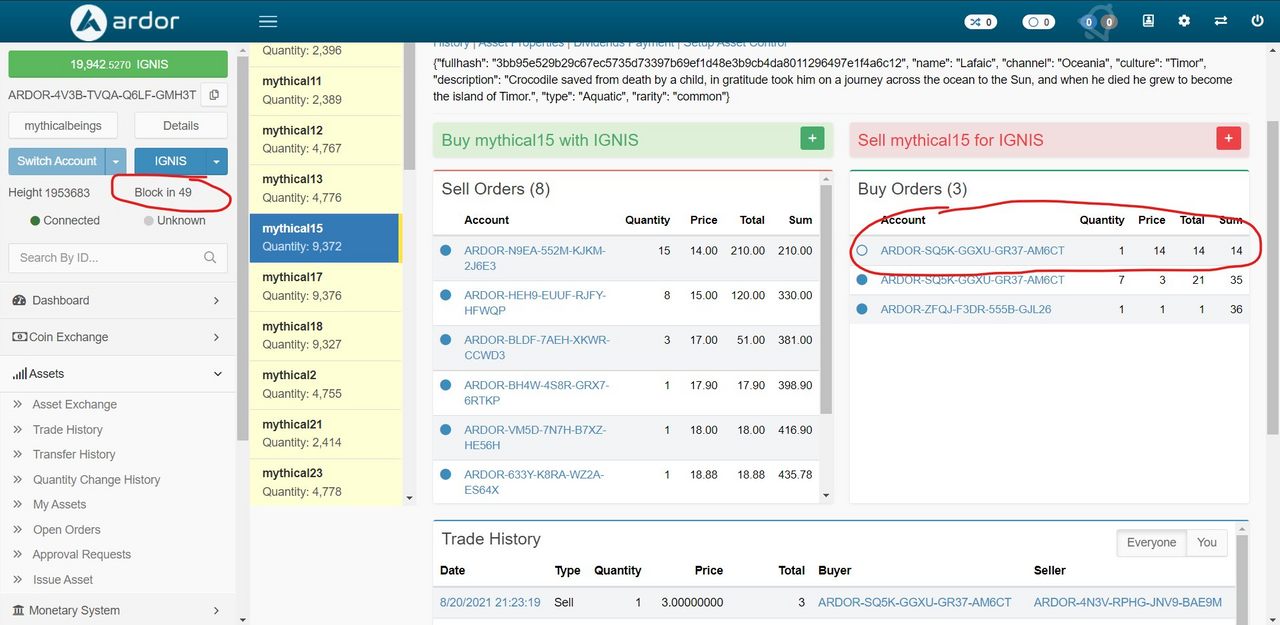Open seller account ARDOR-HEH9-EUUF-RJFY-HFWQP
The image size is (1280, 625).
tap(535, 303)
